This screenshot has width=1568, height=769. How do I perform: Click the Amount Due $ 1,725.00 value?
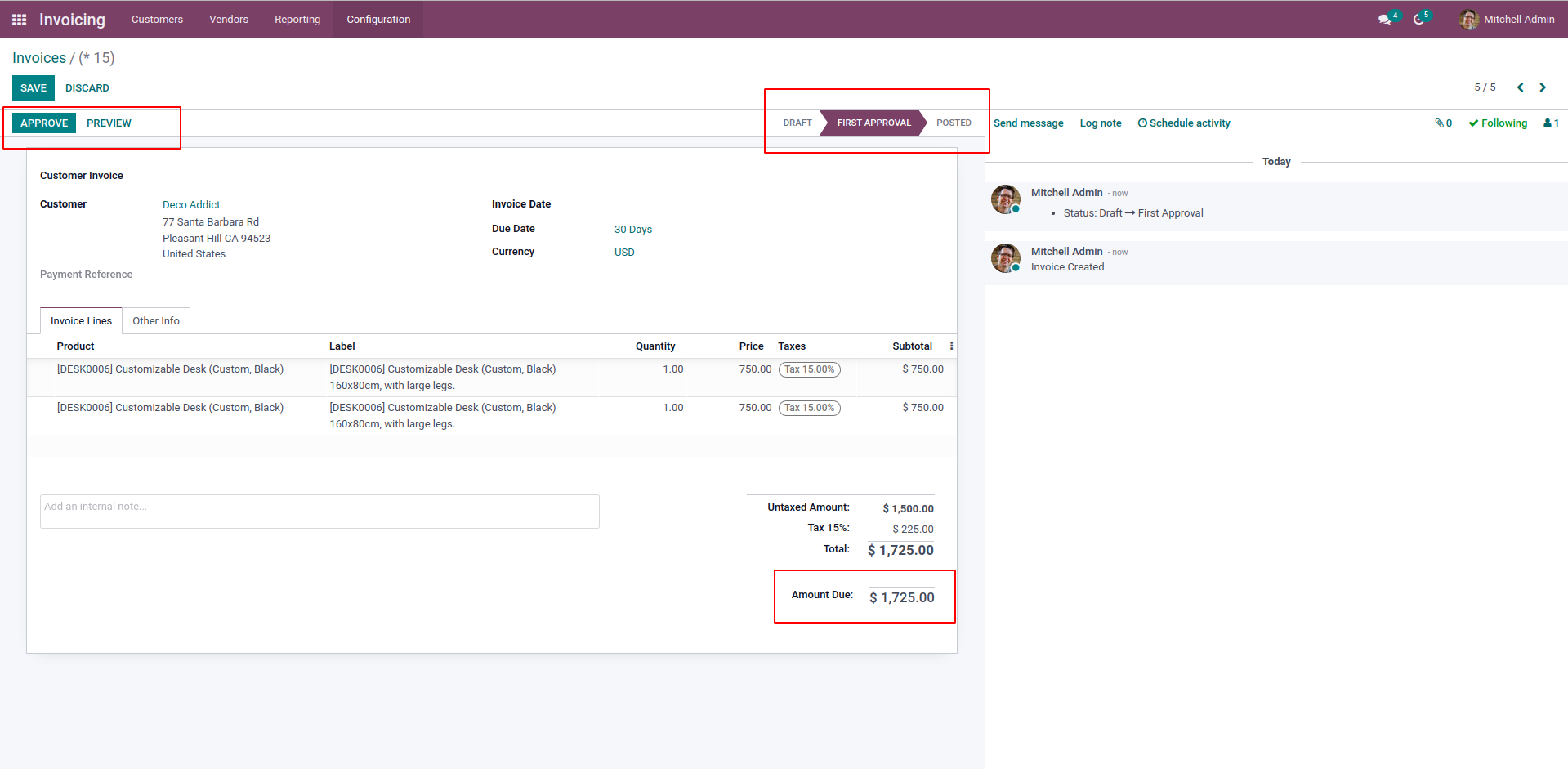(x=901, y=598)
